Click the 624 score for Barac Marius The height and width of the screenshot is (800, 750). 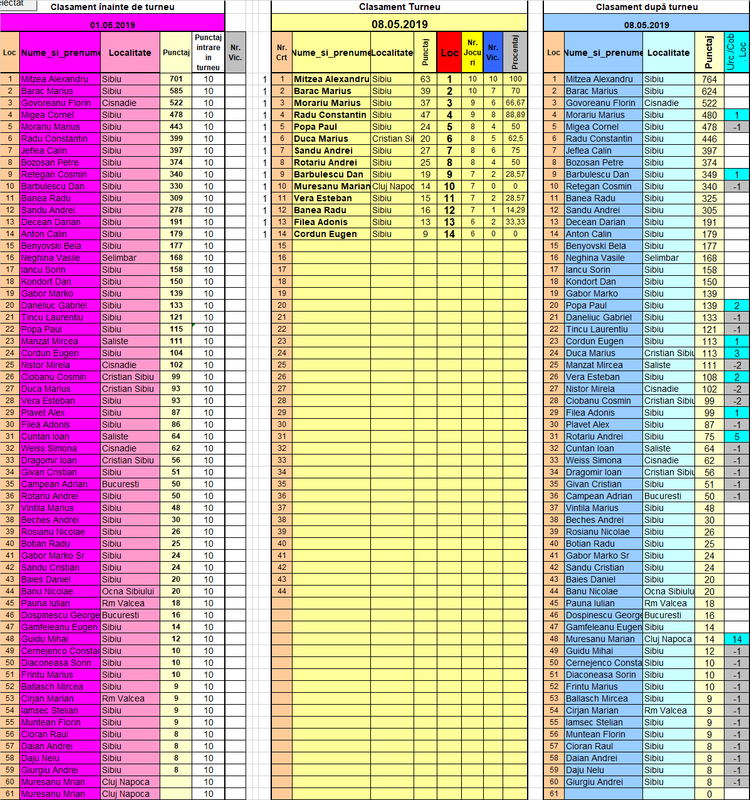pyautogui.click(x=709, y=91)
